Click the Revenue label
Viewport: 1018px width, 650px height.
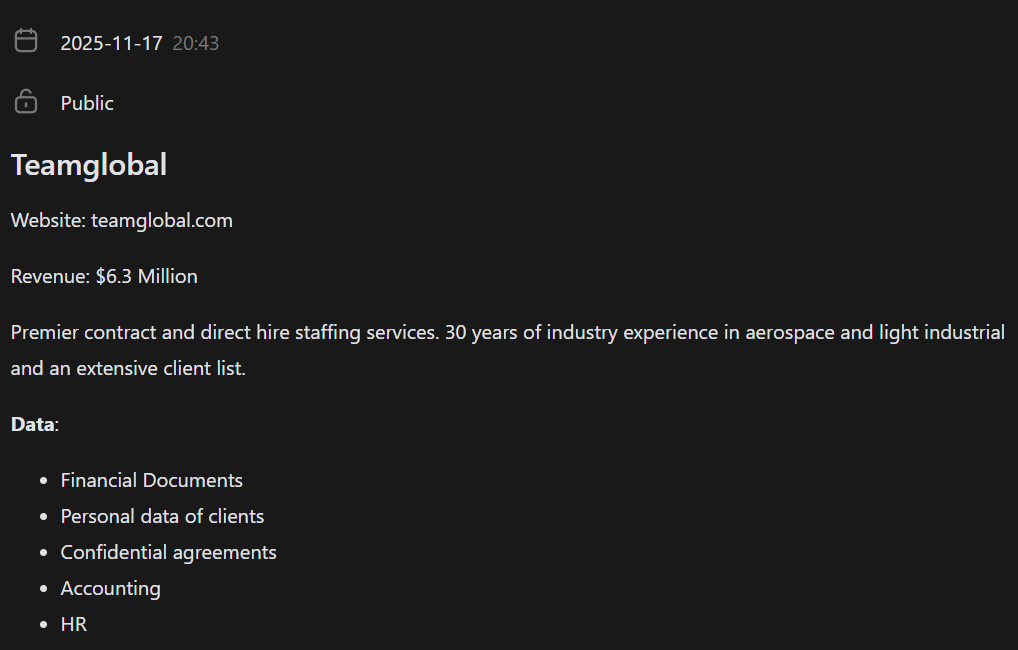tap(50, 276)
